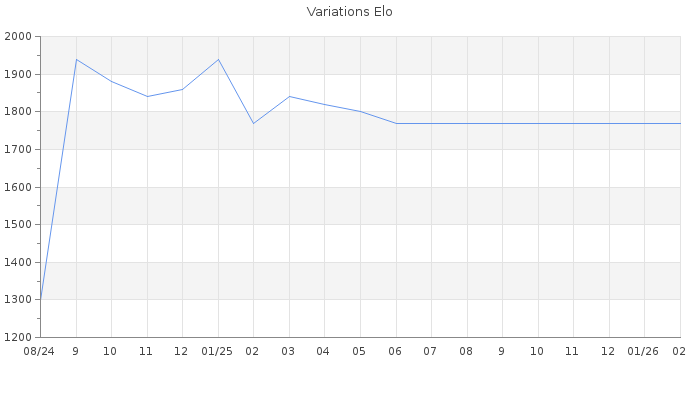Click the line point where the flat segment begins at 06
Screen dimensions: 700x400
(x=396, y=123)
